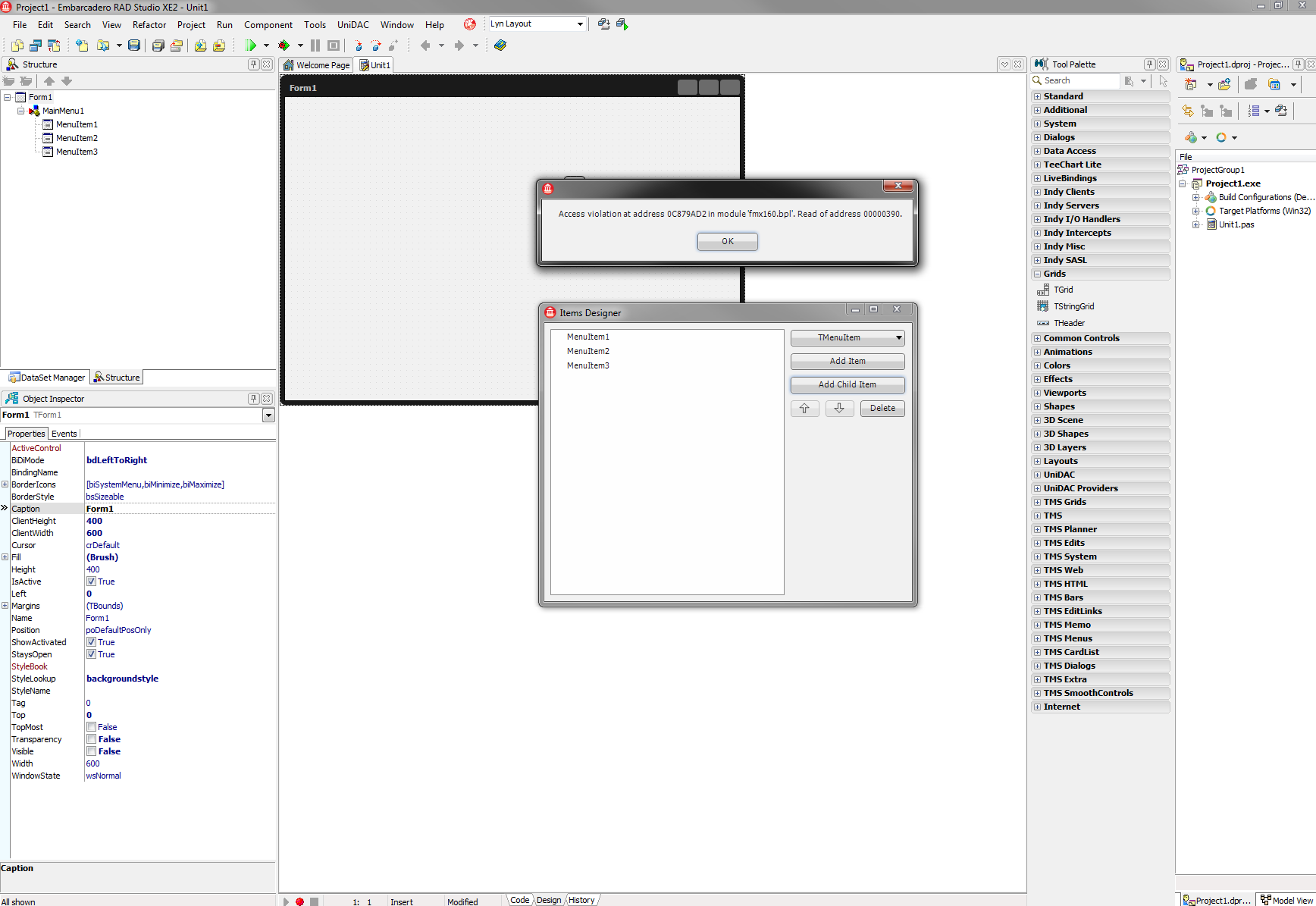Click the move-down arrow in Items Designer

tap(839, 409)
